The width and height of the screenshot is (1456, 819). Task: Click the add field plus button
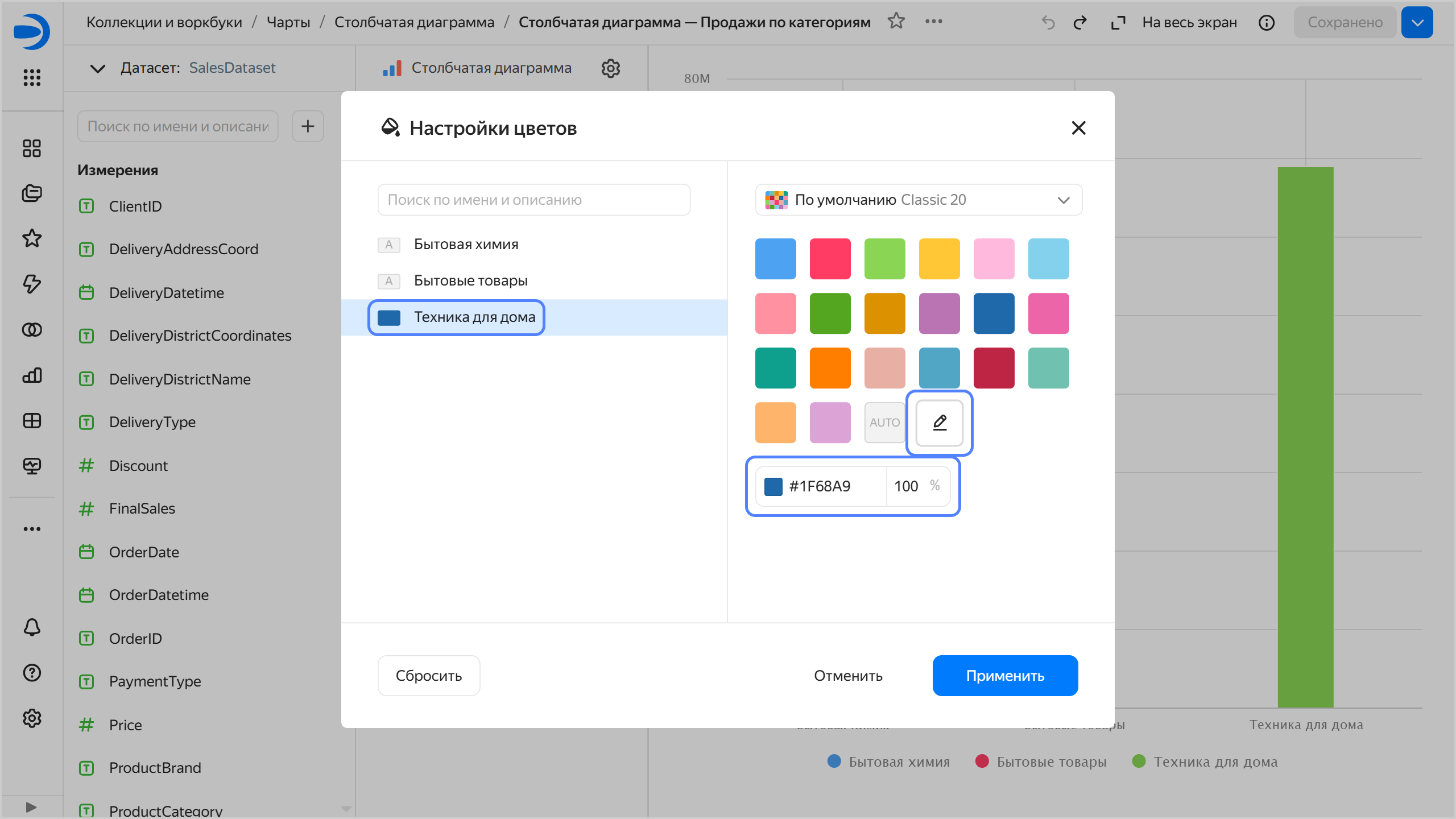pyautogui.click(x=308, y=126)
